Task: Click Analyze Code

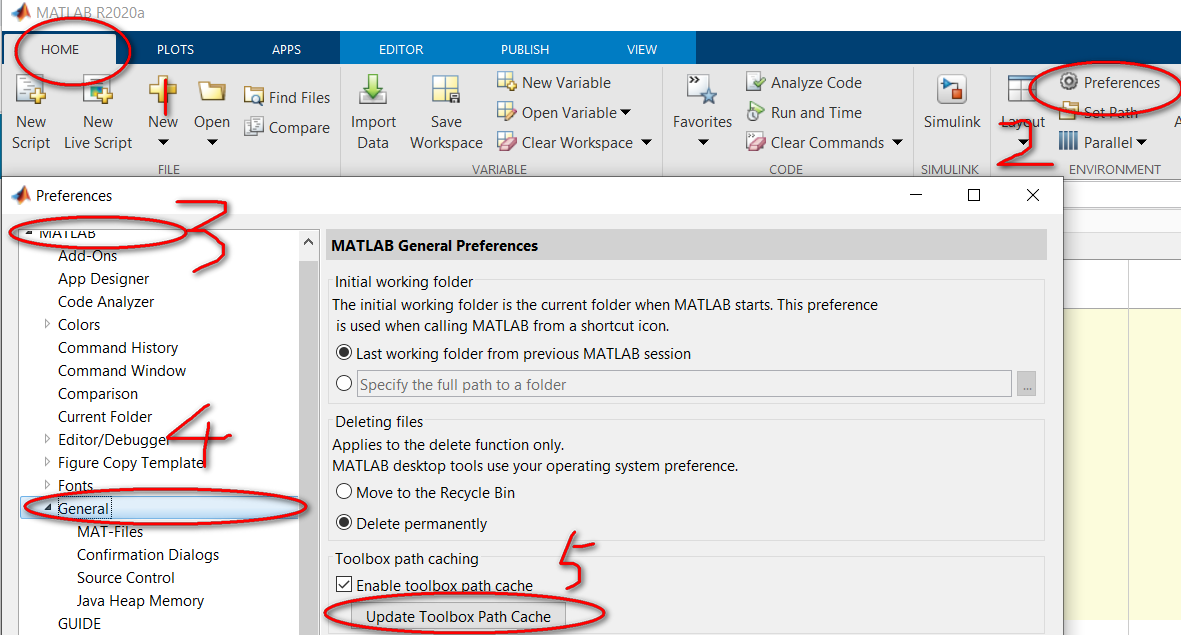Action: click(804, 82)
